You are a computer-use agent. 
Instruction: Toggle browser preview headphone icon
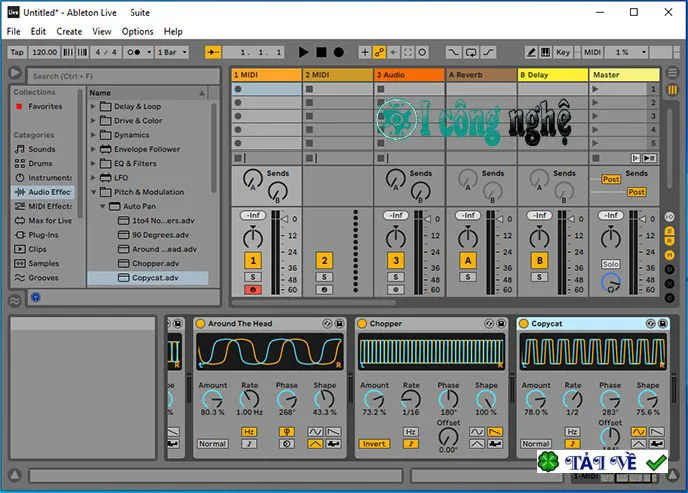click(36, 297)
